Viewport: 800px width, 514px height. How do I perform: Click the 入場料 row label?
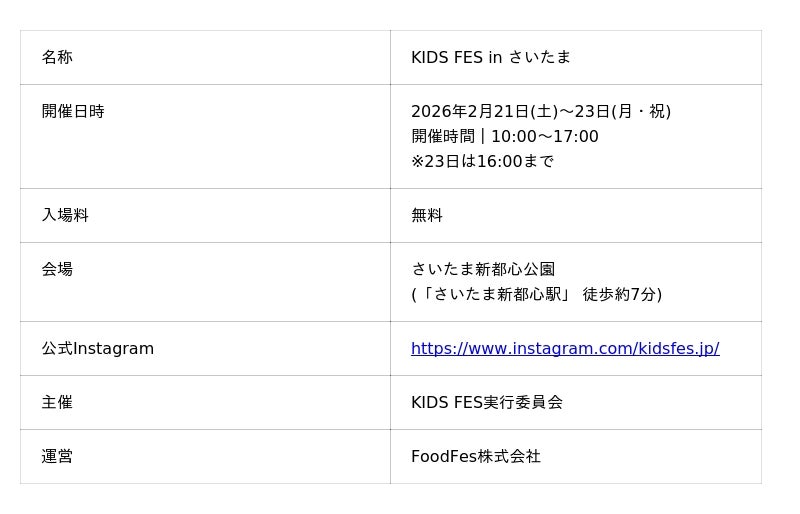click(x=65, y=216)
